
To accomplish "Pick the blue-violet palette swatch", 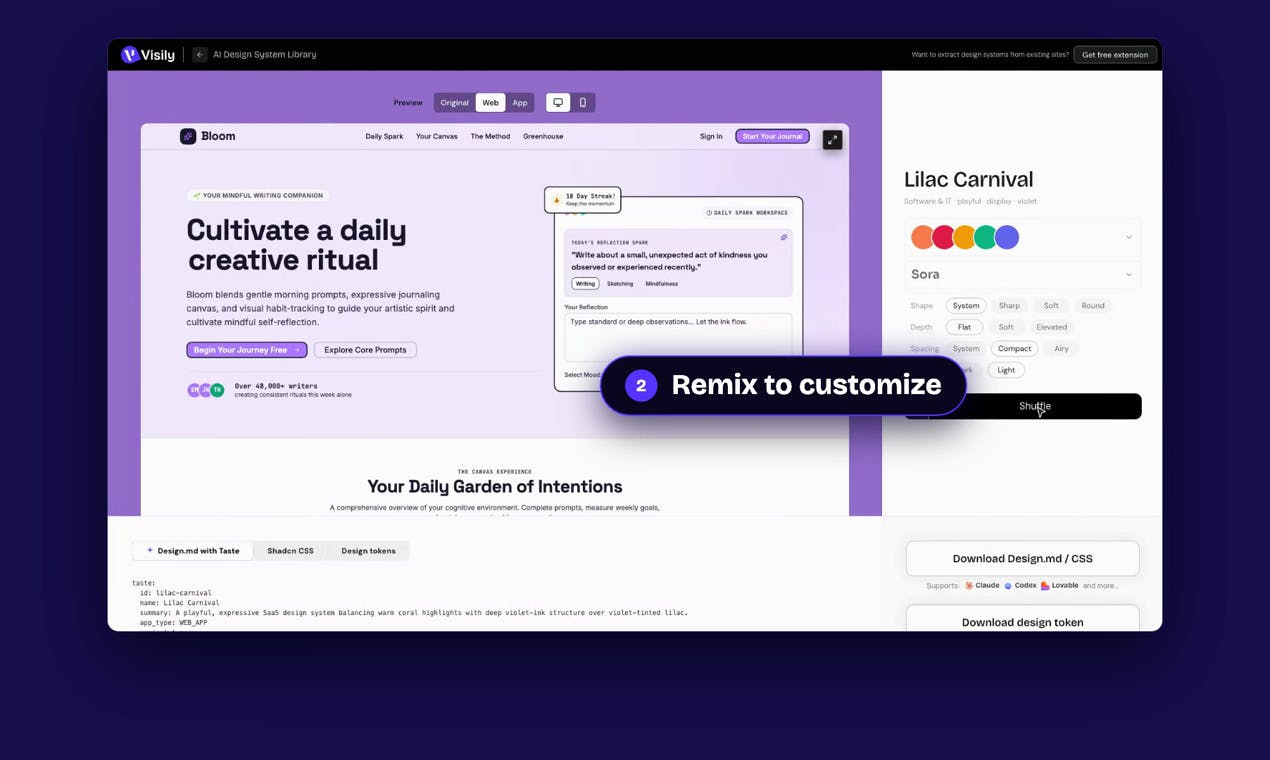I will click(1007, 237).
